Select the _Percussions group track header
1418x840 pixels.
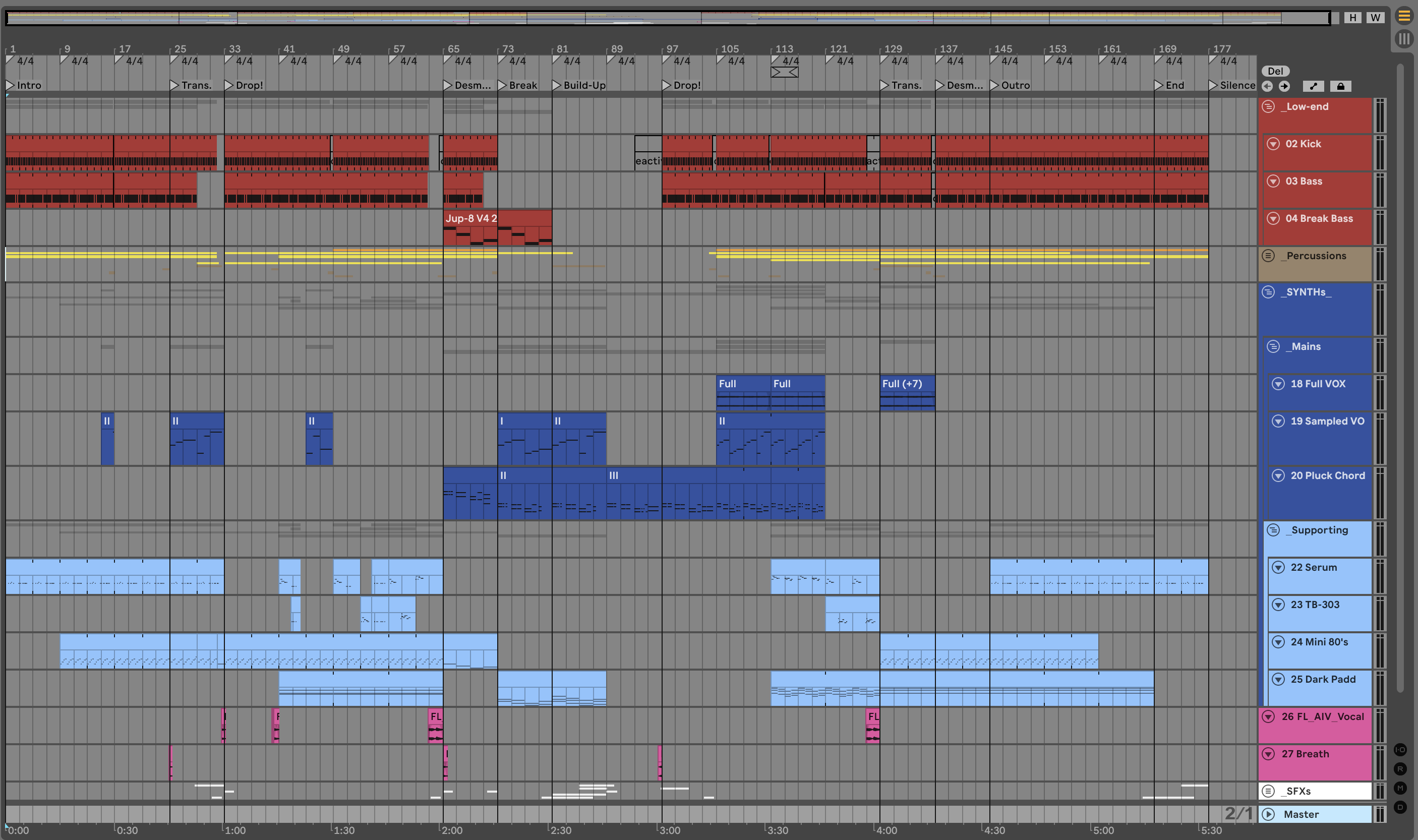pyautogui.click(x=1316, y=256)
